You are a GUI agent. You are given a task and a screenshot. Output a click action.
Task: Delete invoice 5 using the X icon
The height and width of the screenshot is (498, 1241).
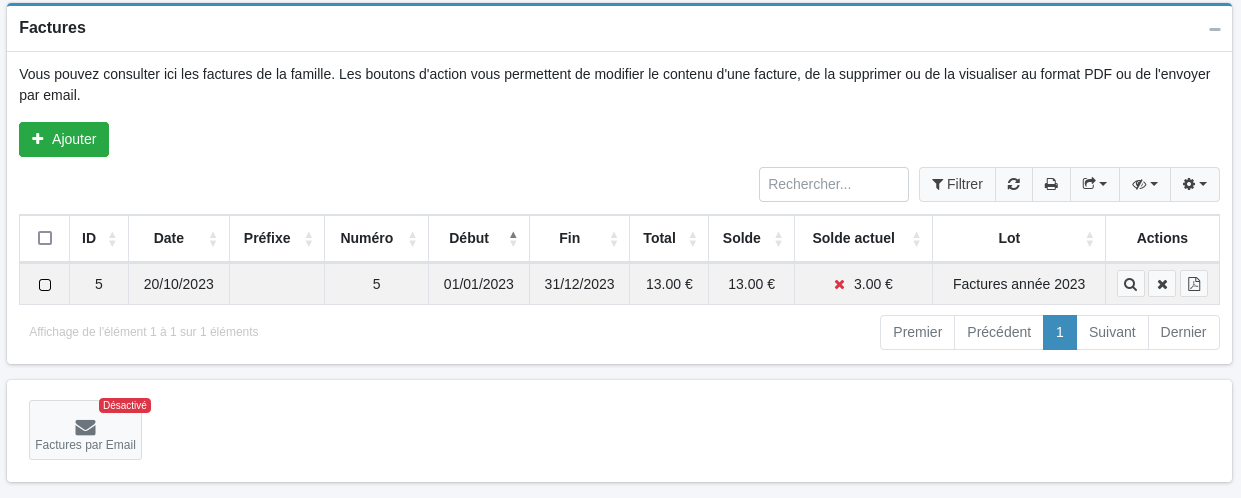[1162, 284]
